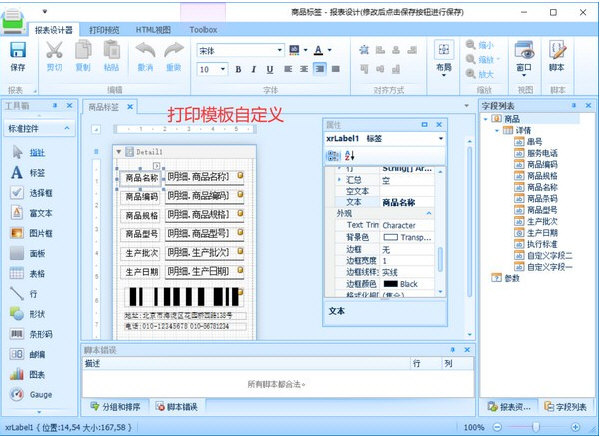Toggle Underline formatting button
The image size is (600, 437).
[x=270, y=69]
